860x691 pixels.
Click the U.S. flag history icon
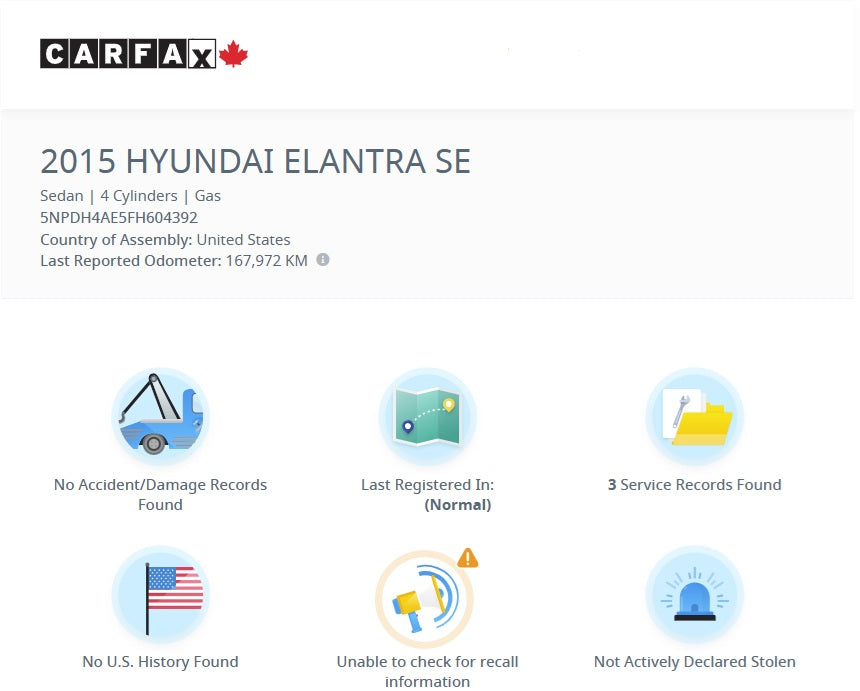click(160, 594)
